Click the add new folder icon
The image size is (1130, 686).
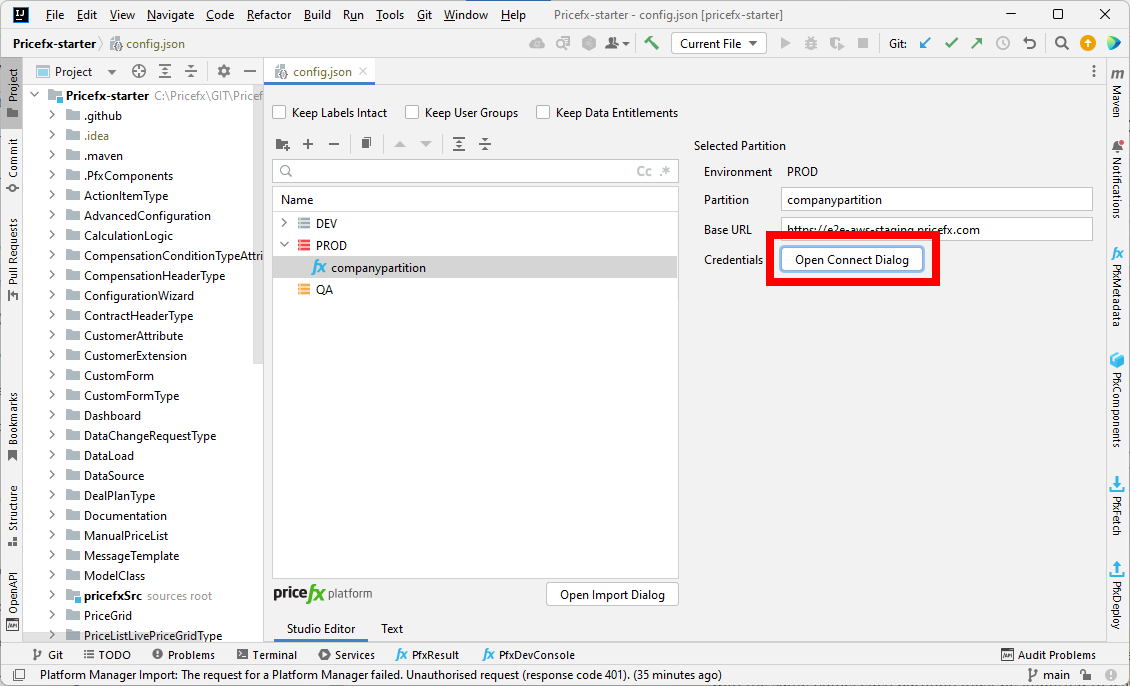pos(282,144)
